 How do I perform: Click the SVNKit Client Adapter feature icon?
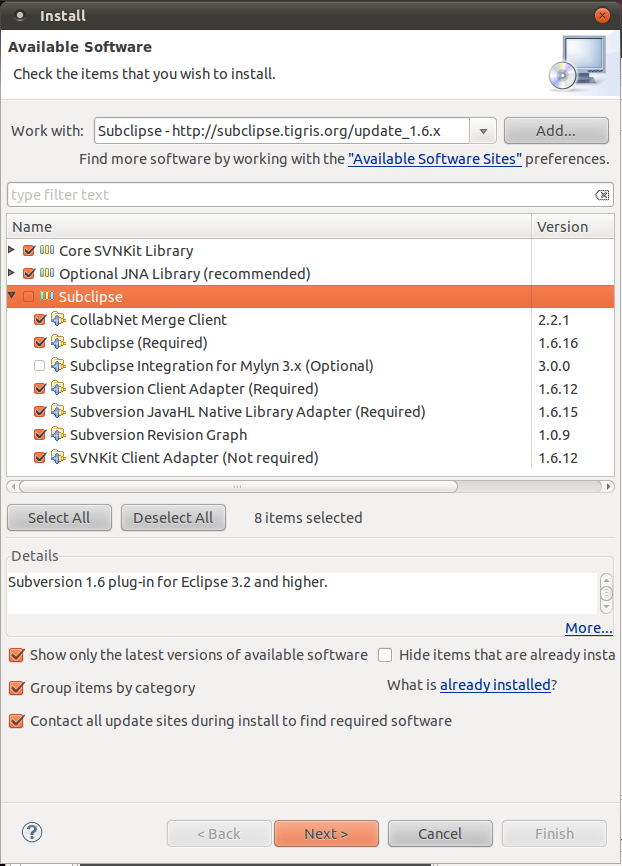coord(58,457)
